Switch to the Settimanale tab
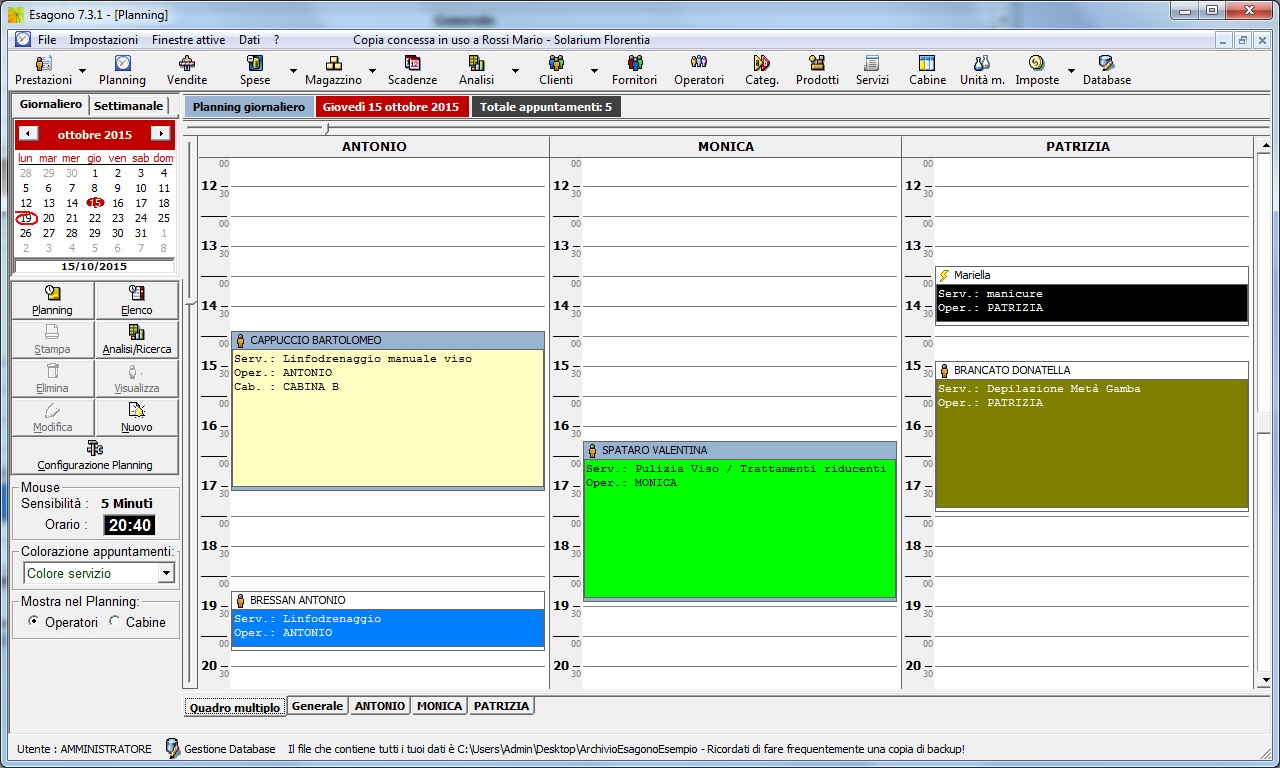1280x768 pixels. 128,105
